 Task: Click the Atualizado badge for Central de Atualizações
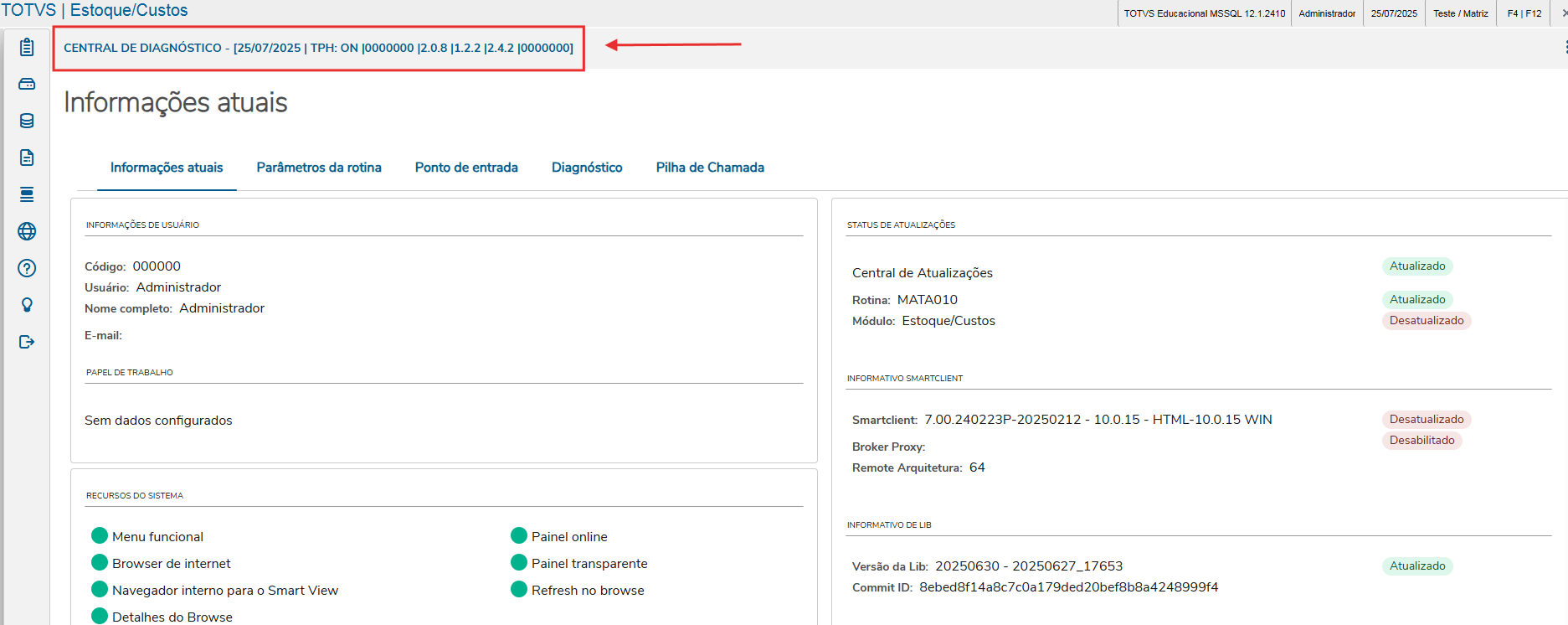(x=1417, y=266)
